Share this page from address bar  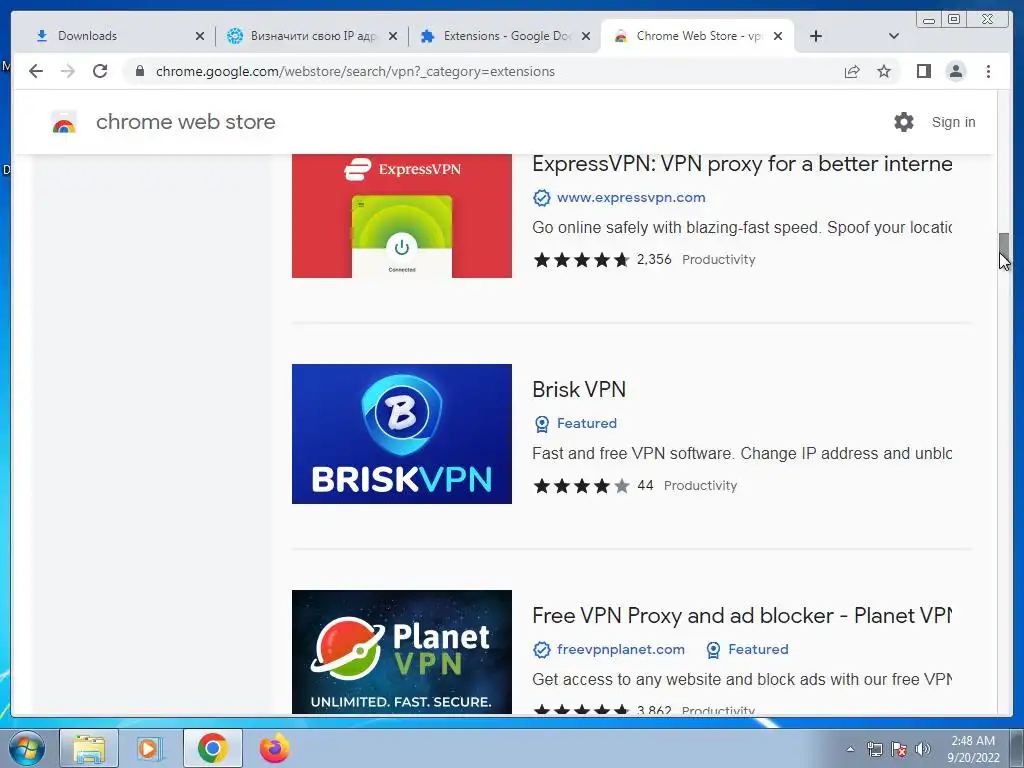point(852,71)
